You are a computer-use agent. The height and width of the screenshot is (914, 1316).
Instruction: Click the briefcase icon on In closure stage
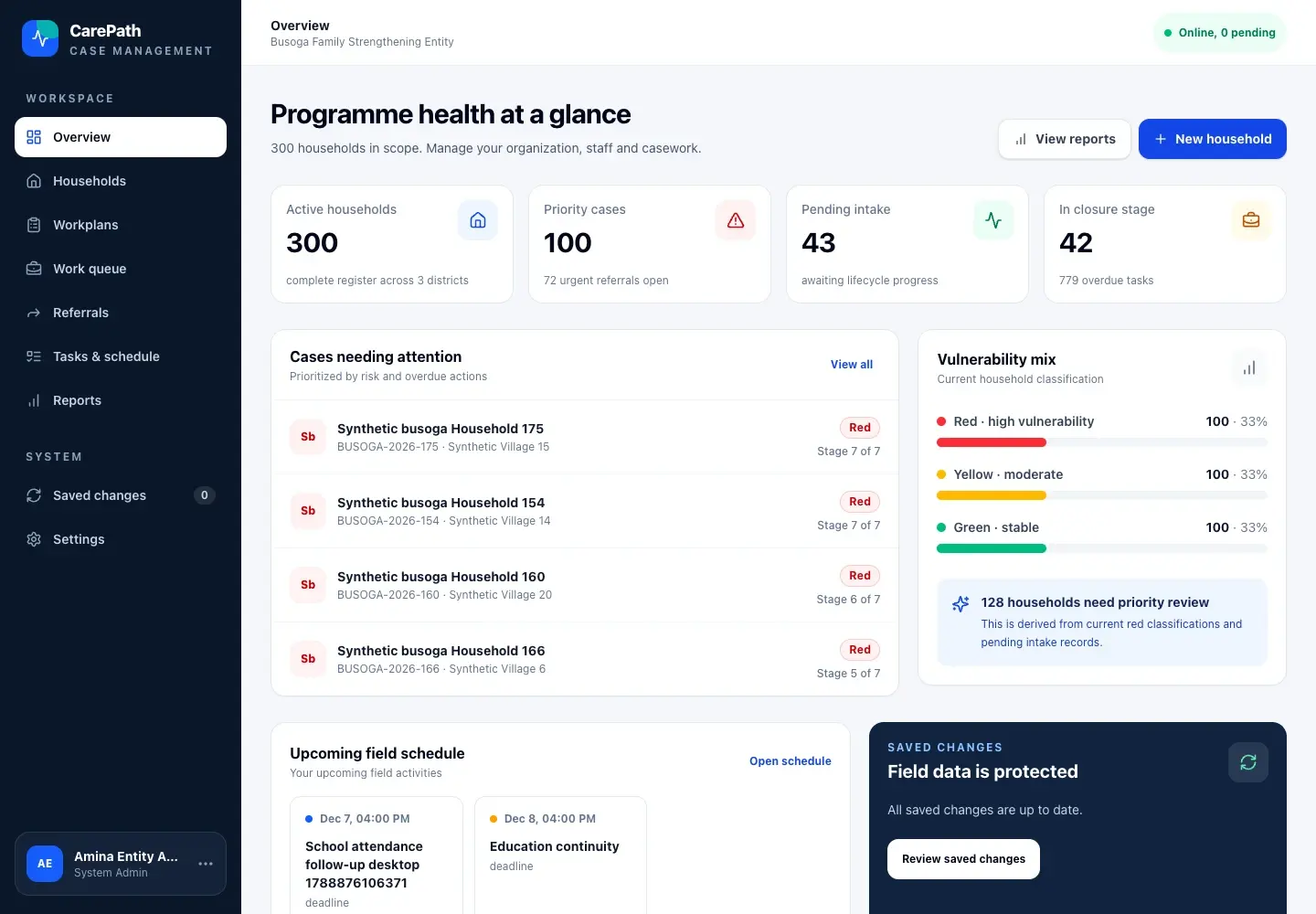pos(1251,220)
